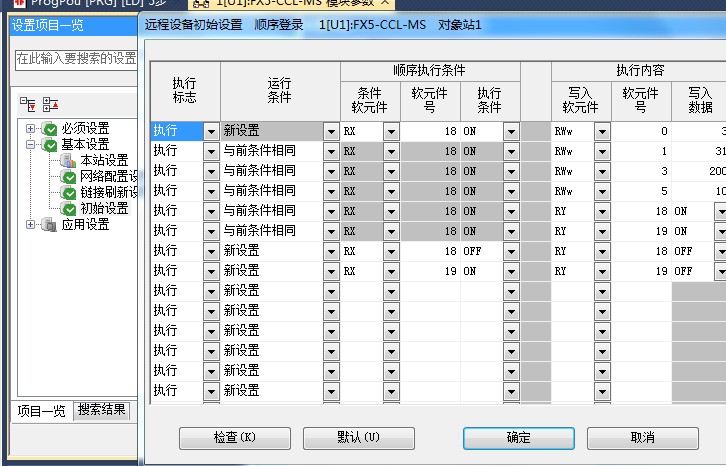Click the 检查(K) button

(234, 438)
